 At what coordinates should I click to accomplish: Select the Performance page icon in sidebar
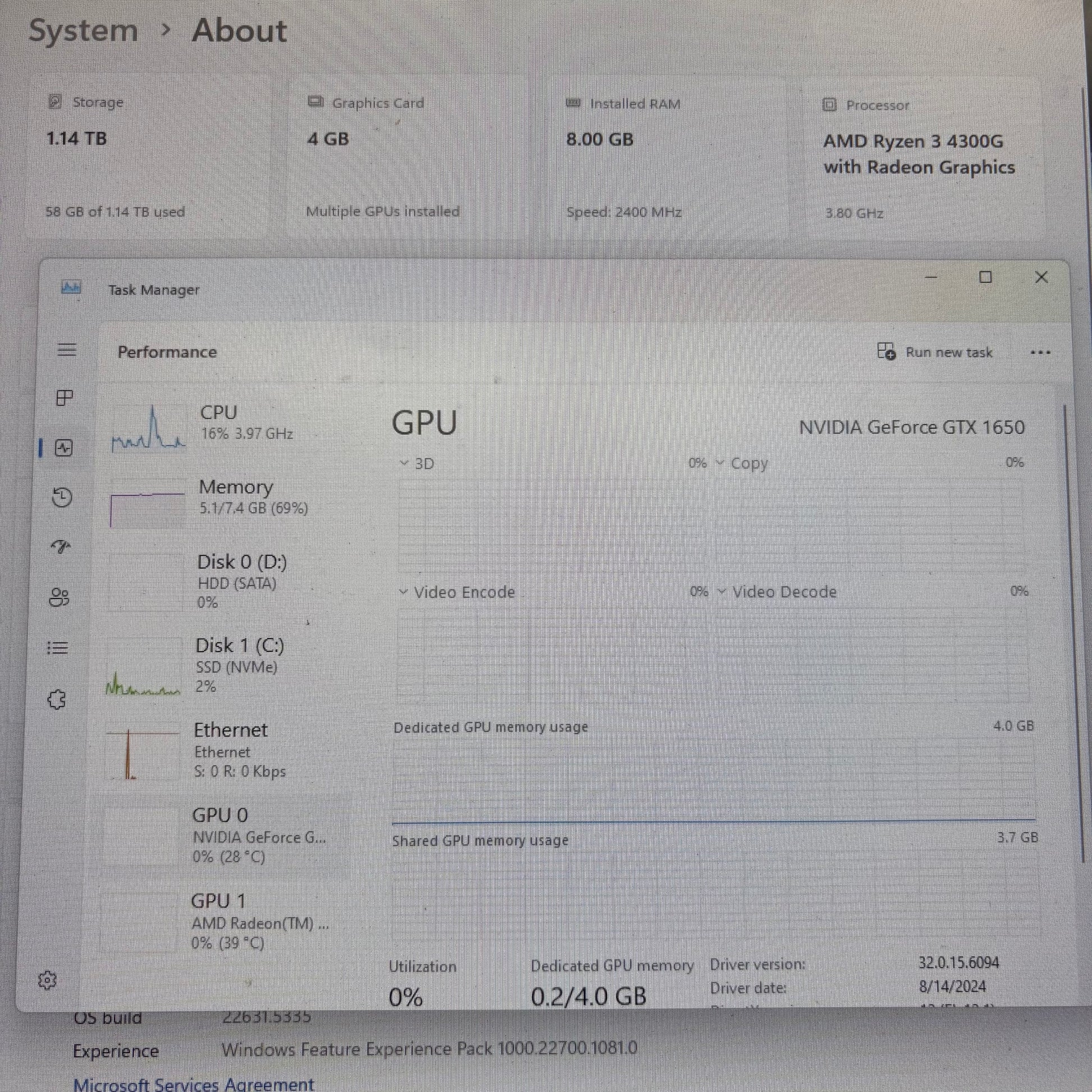pos(63,448)
